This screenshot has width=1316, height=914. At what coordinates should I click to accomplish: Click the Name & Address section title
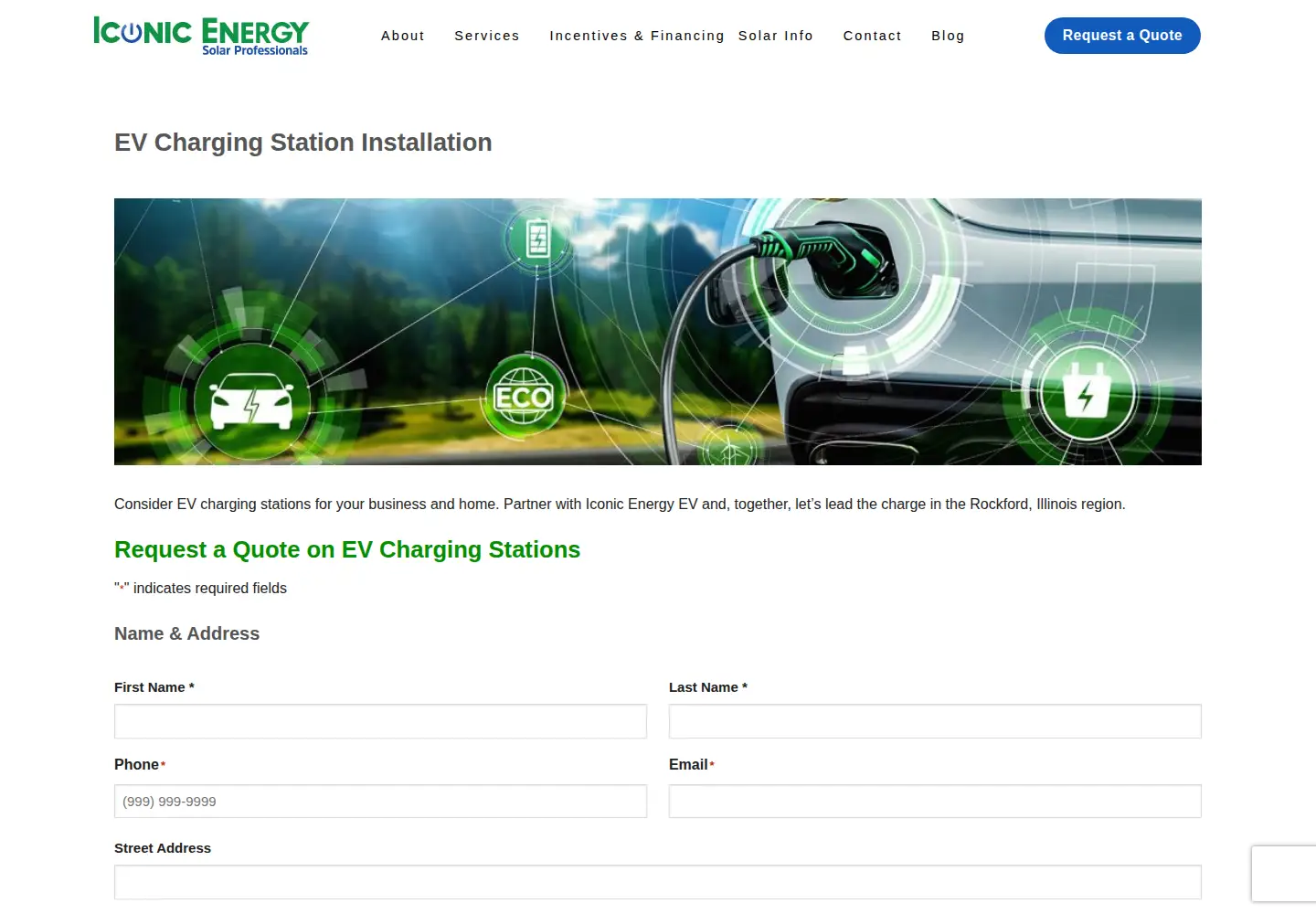187,633
